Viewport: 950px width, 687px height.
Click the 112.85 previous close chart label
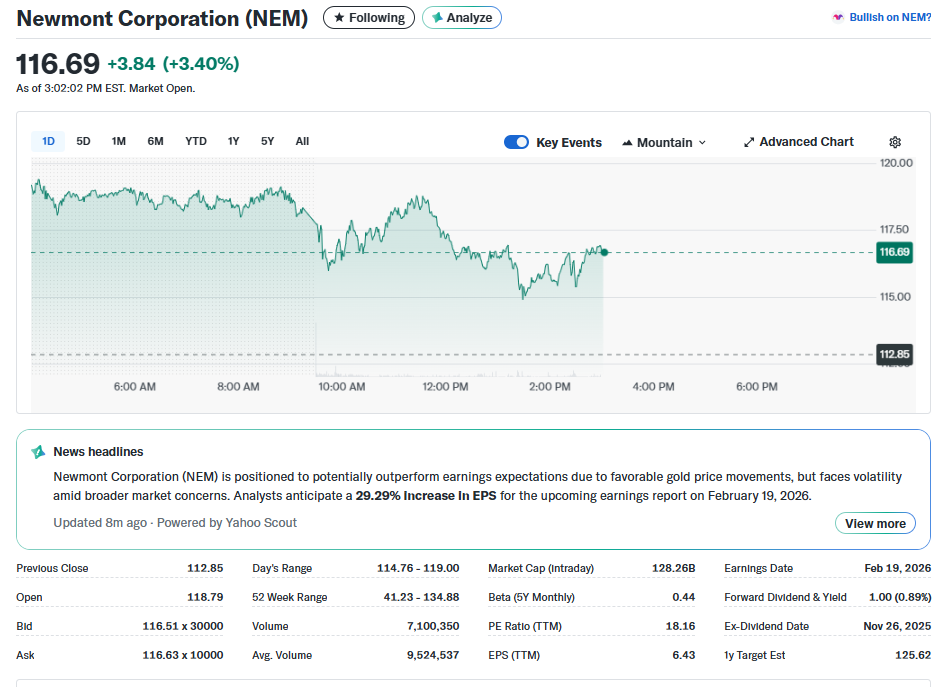(894, 354)
